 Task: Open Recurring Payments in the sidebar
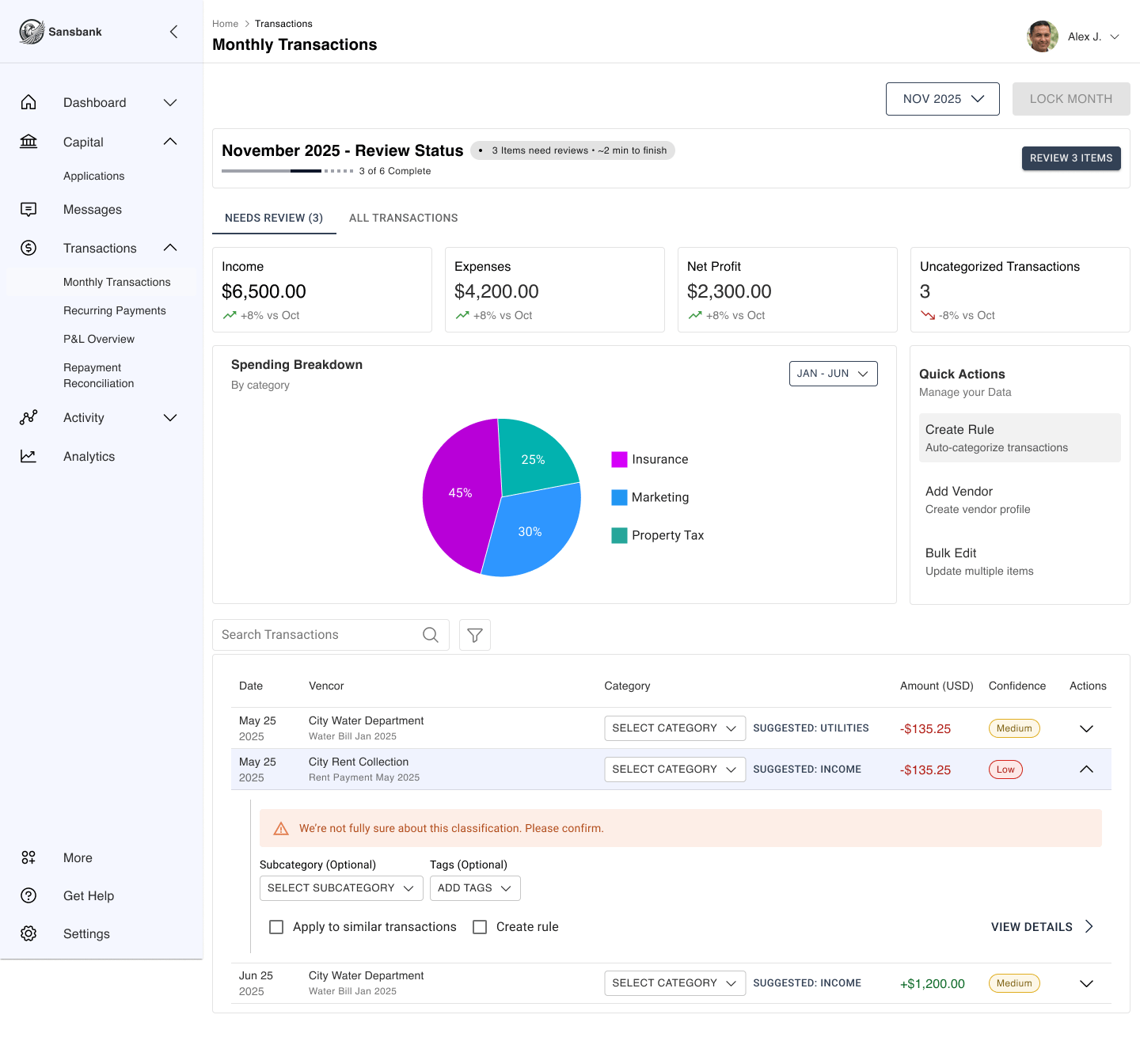tap(115, 311)
